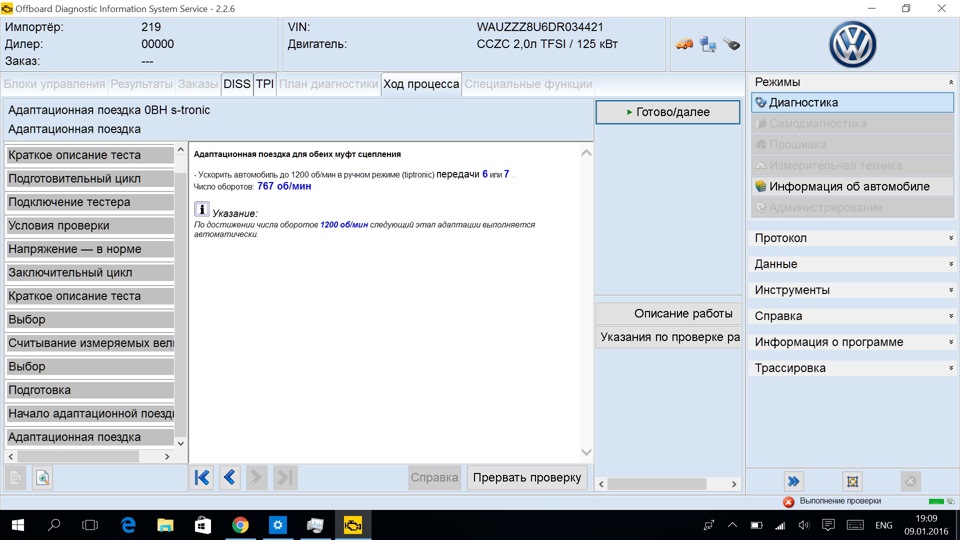
Task: Expand the Протокол section
Action: pos(951,238)
